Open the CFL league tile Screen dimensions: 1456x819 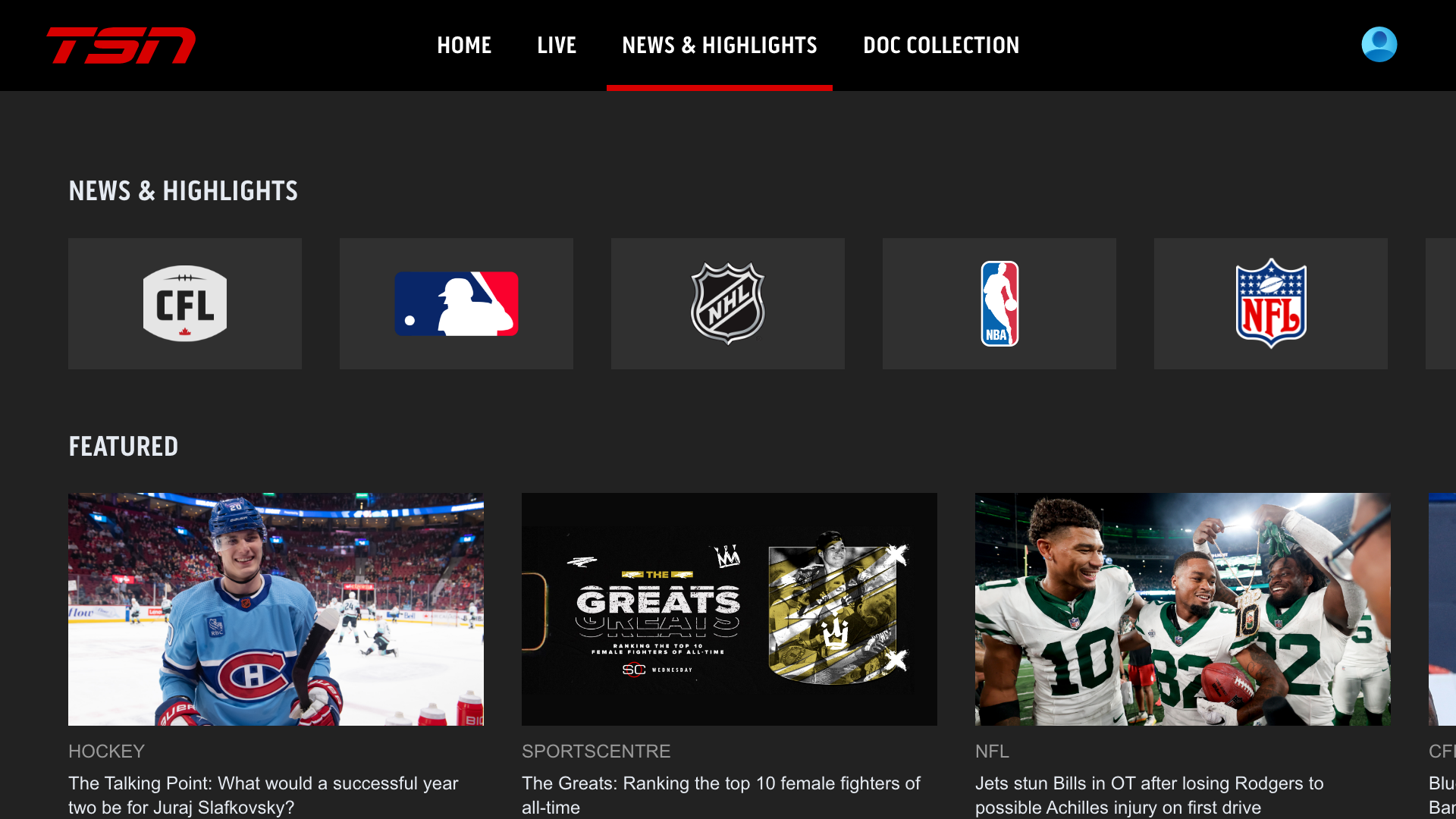[185, 303]
